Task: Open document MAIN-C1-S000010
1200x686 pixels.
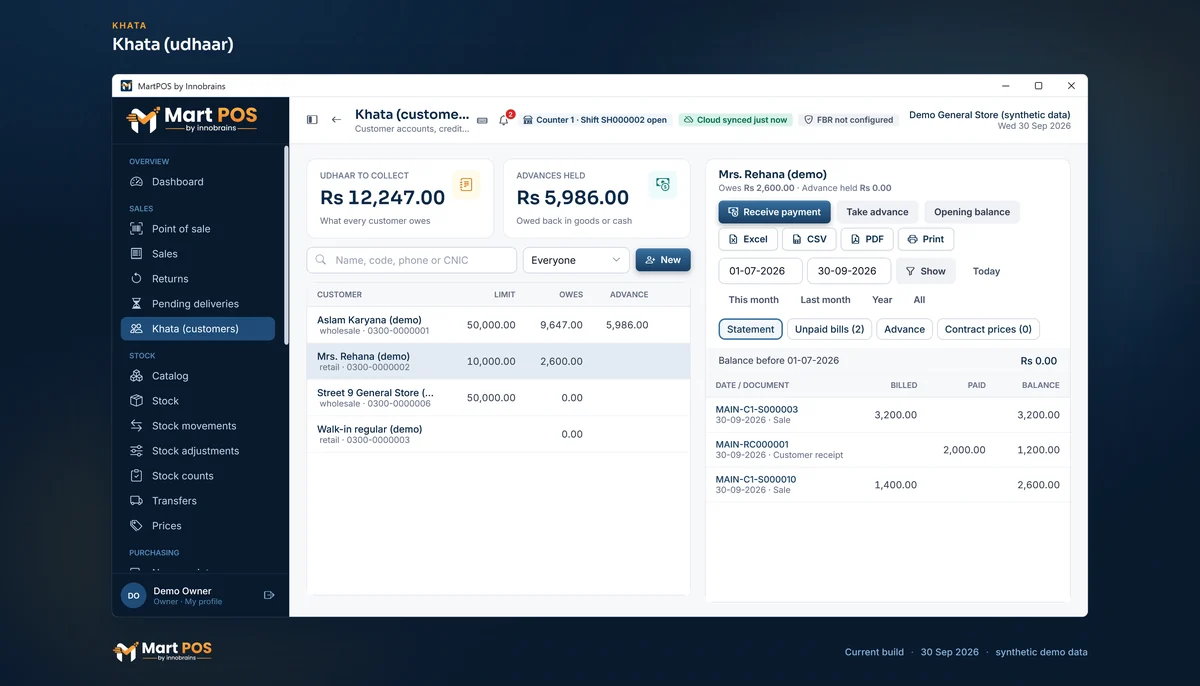Action: [756, 479]
